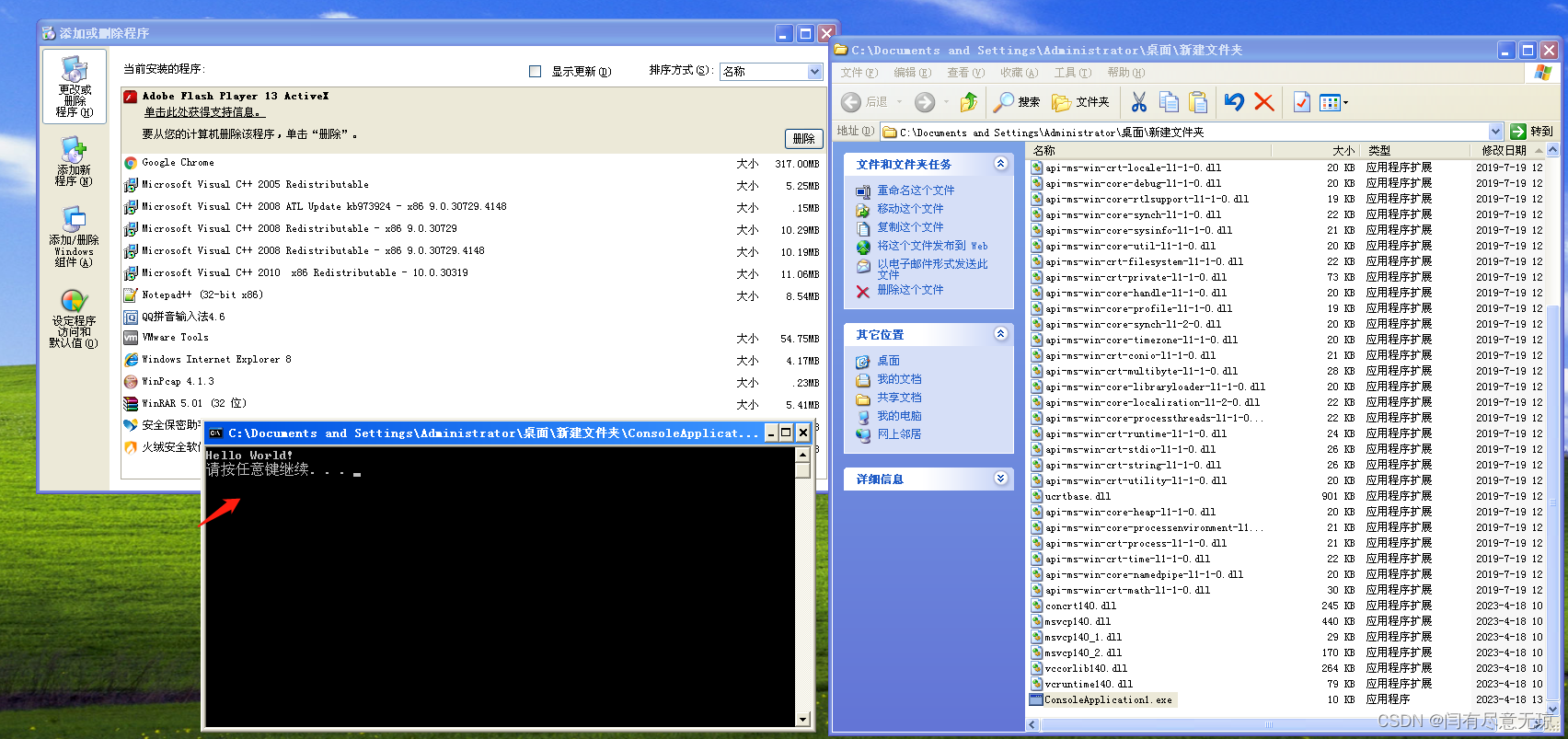The width and height of the screenshot is (1568, 739).
Task: Click Explorer Back arrow icon
Action: point(851,102)
